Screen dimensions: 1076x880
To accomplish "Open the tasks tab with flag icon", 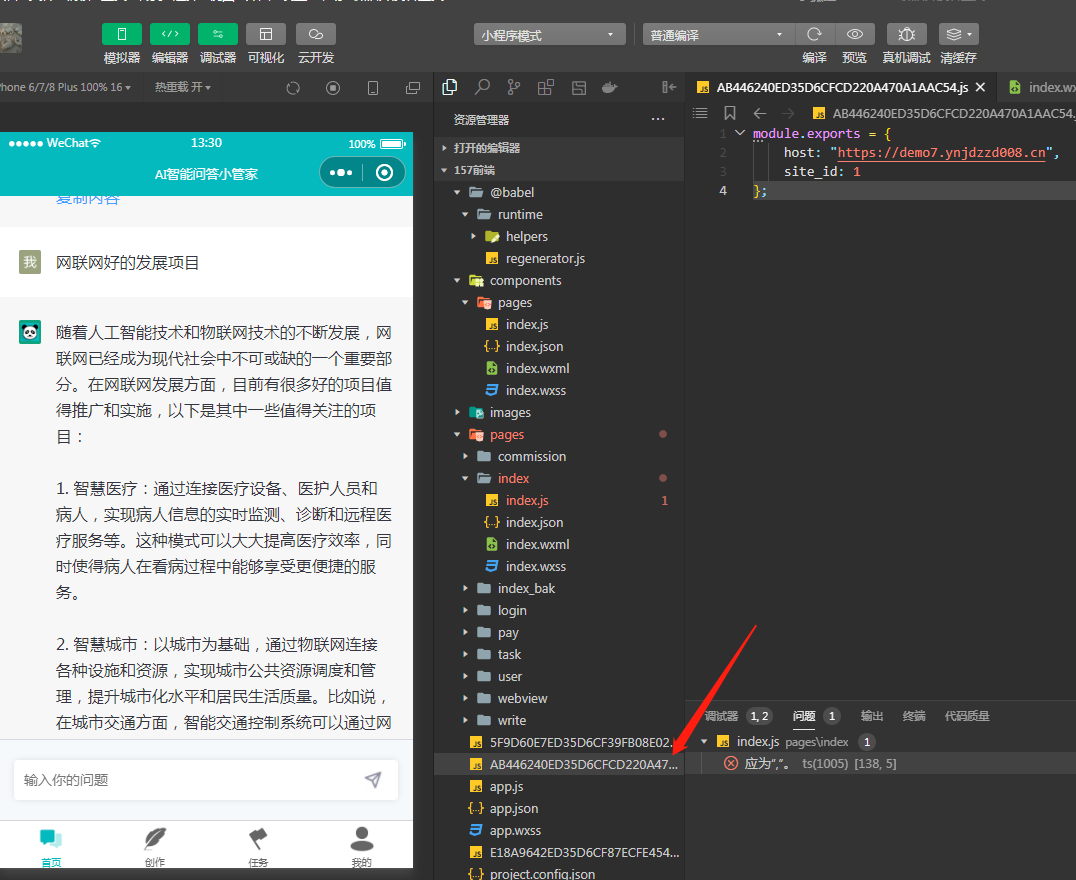I will pyautogui.click(x=258, y=846).
